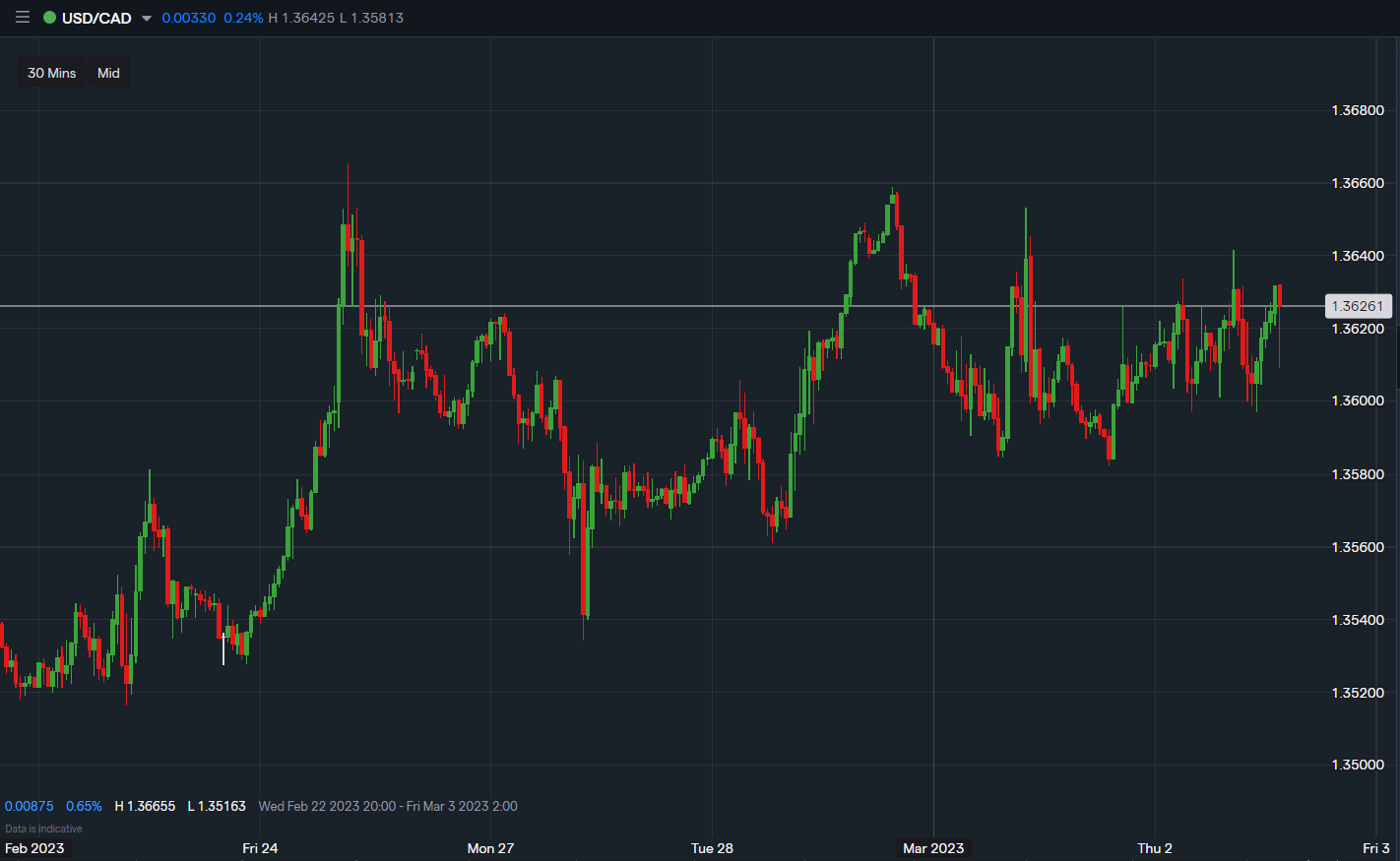Click the green market status dot
This screenshot has width=1400, height=861.
tap(49, 18)
